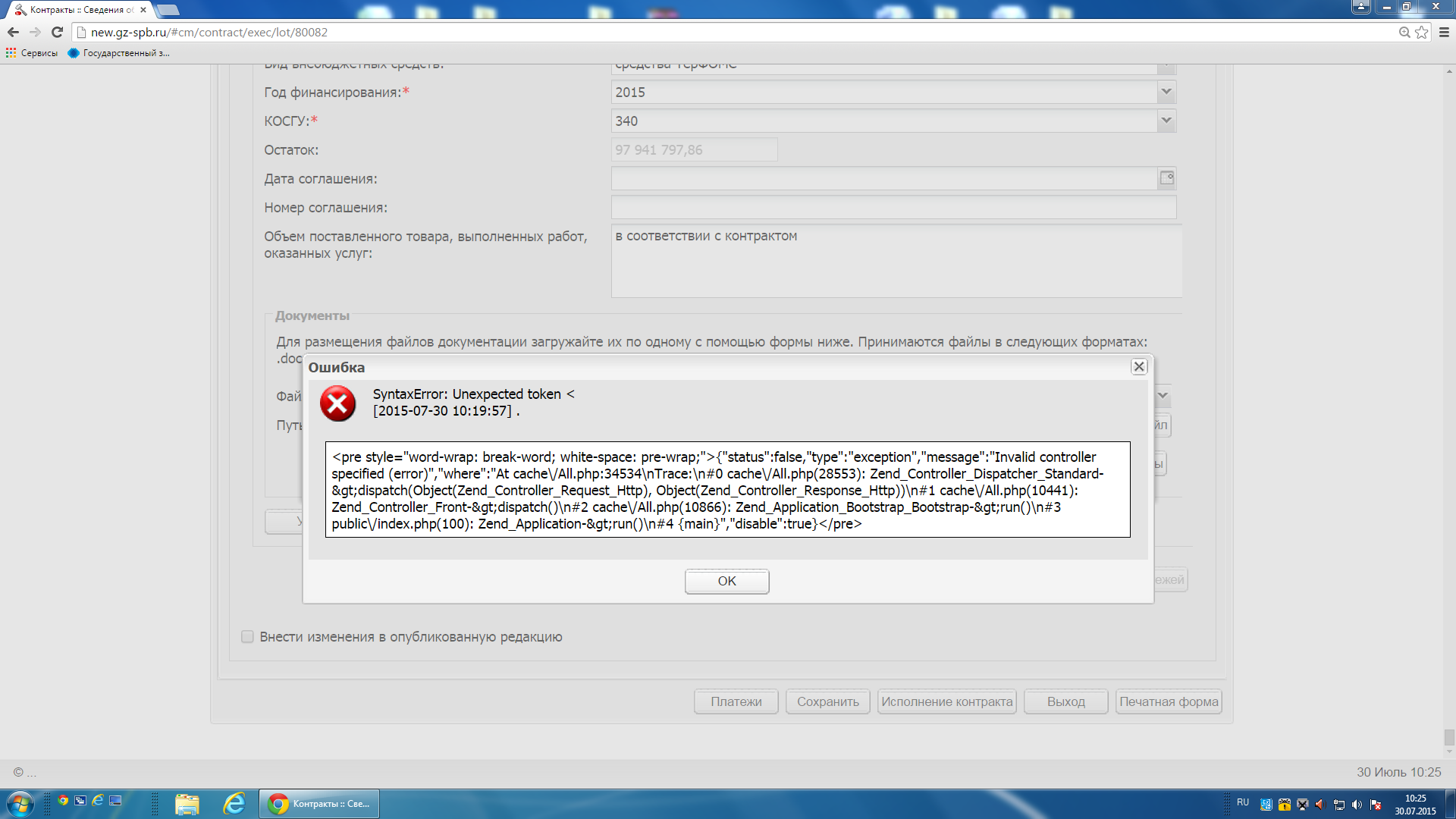Close the Ошибка dialog with X
Image resolution: width=1456 pixels, height=819 pixels.
pyautogui.click(x=1139, y=367)
